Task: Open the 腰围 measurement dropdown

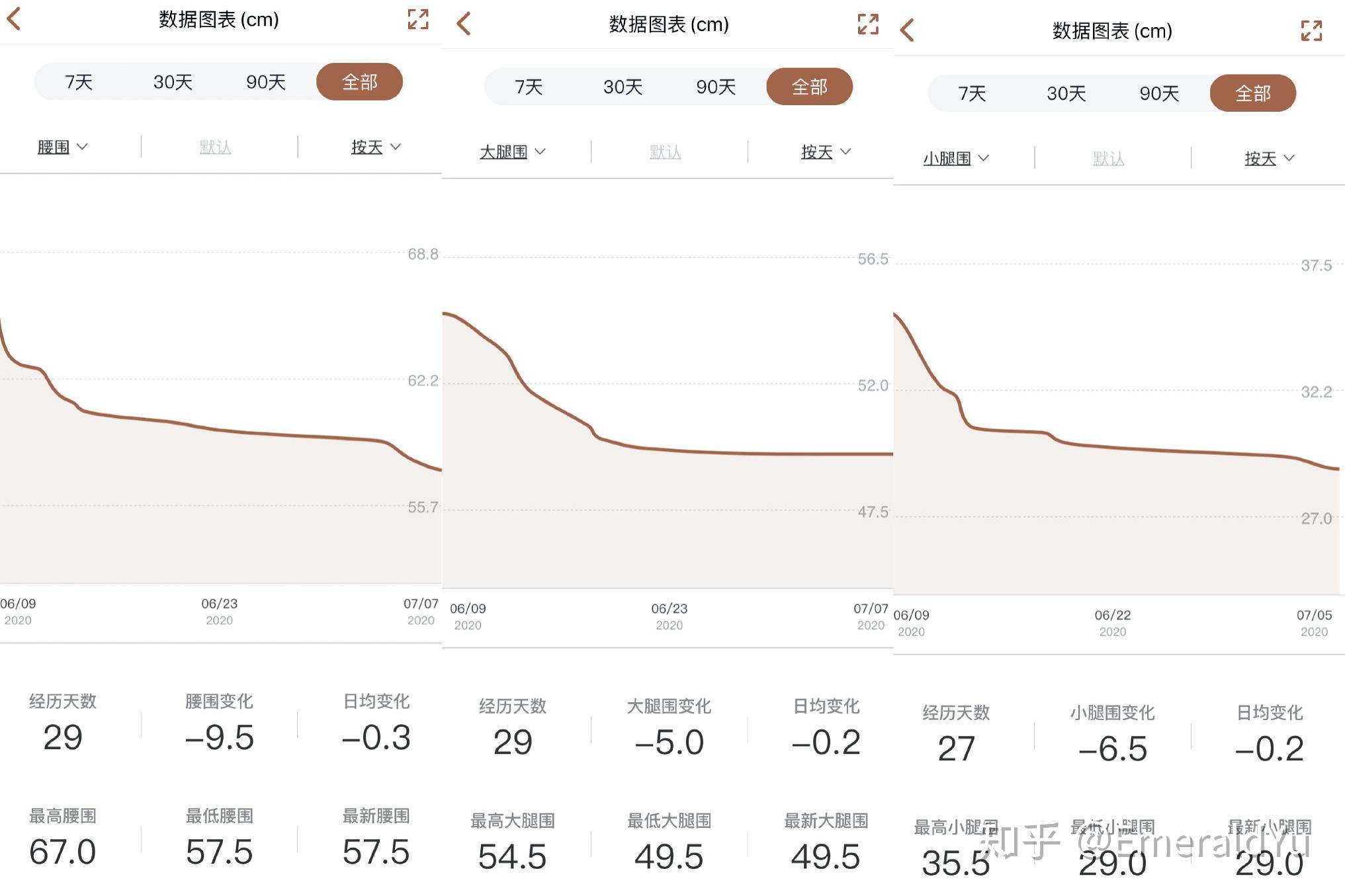Action: tap(62, 147)
